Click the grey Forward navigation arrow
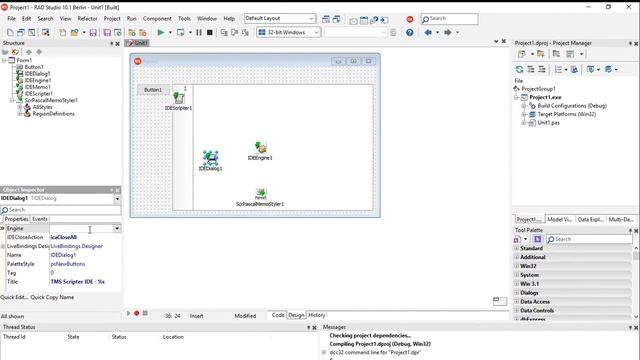640x360 pixels. 448,32
